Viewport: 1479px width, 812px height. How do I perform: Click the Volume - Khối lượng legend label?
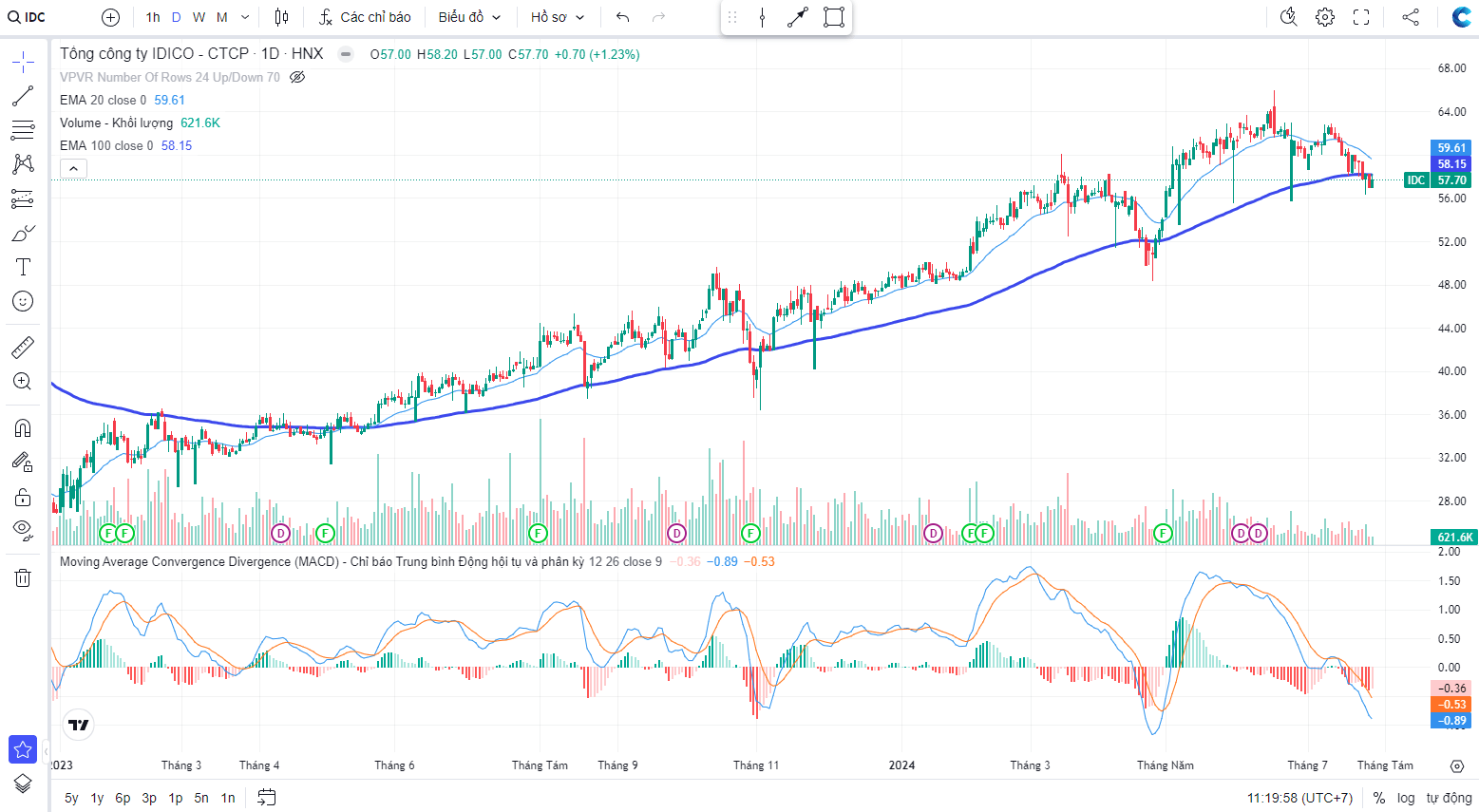pos(116,123)
